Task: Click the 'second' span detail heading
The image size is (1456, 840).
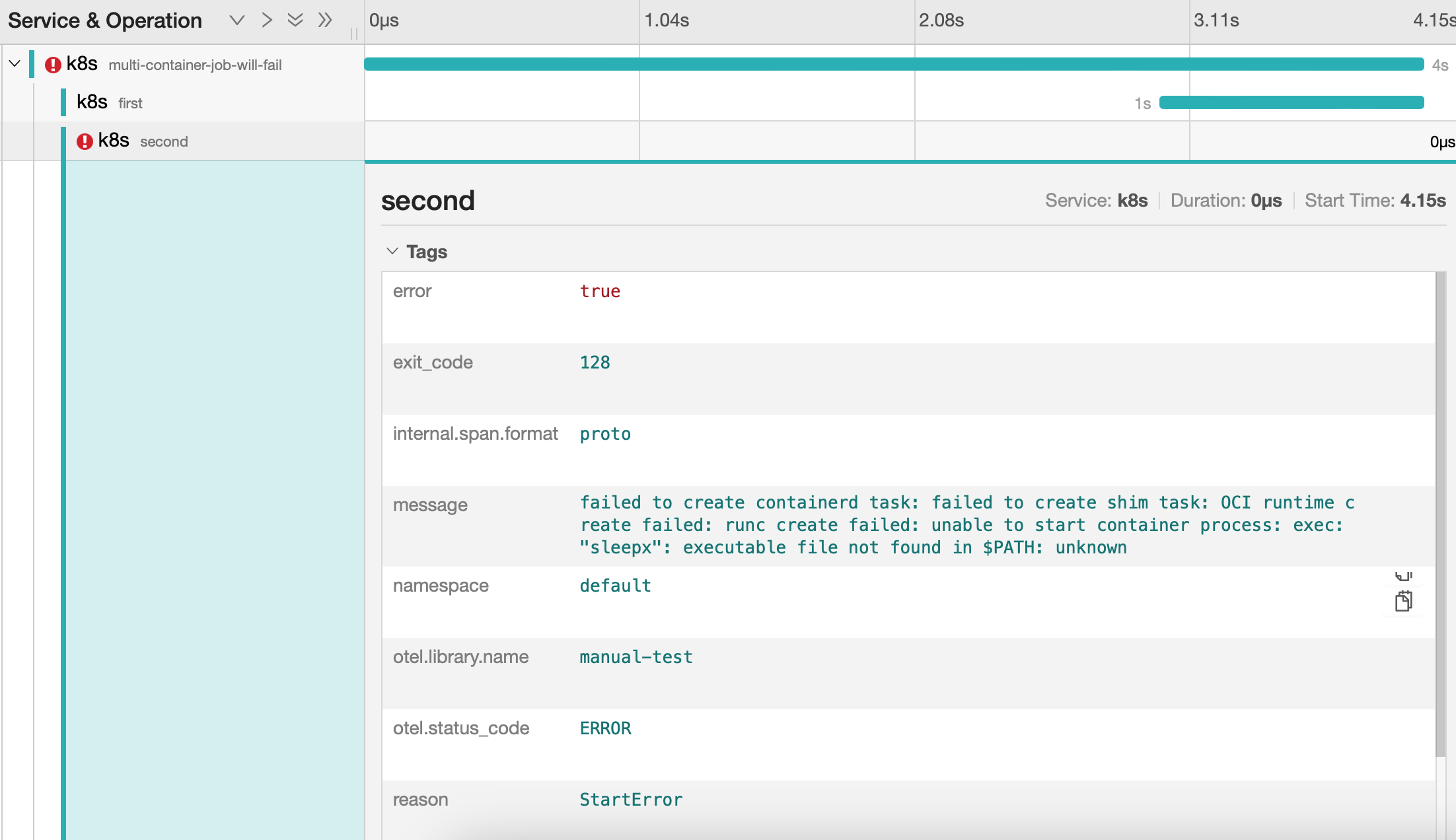Action: pyautogui.click(x=428, y=201)
